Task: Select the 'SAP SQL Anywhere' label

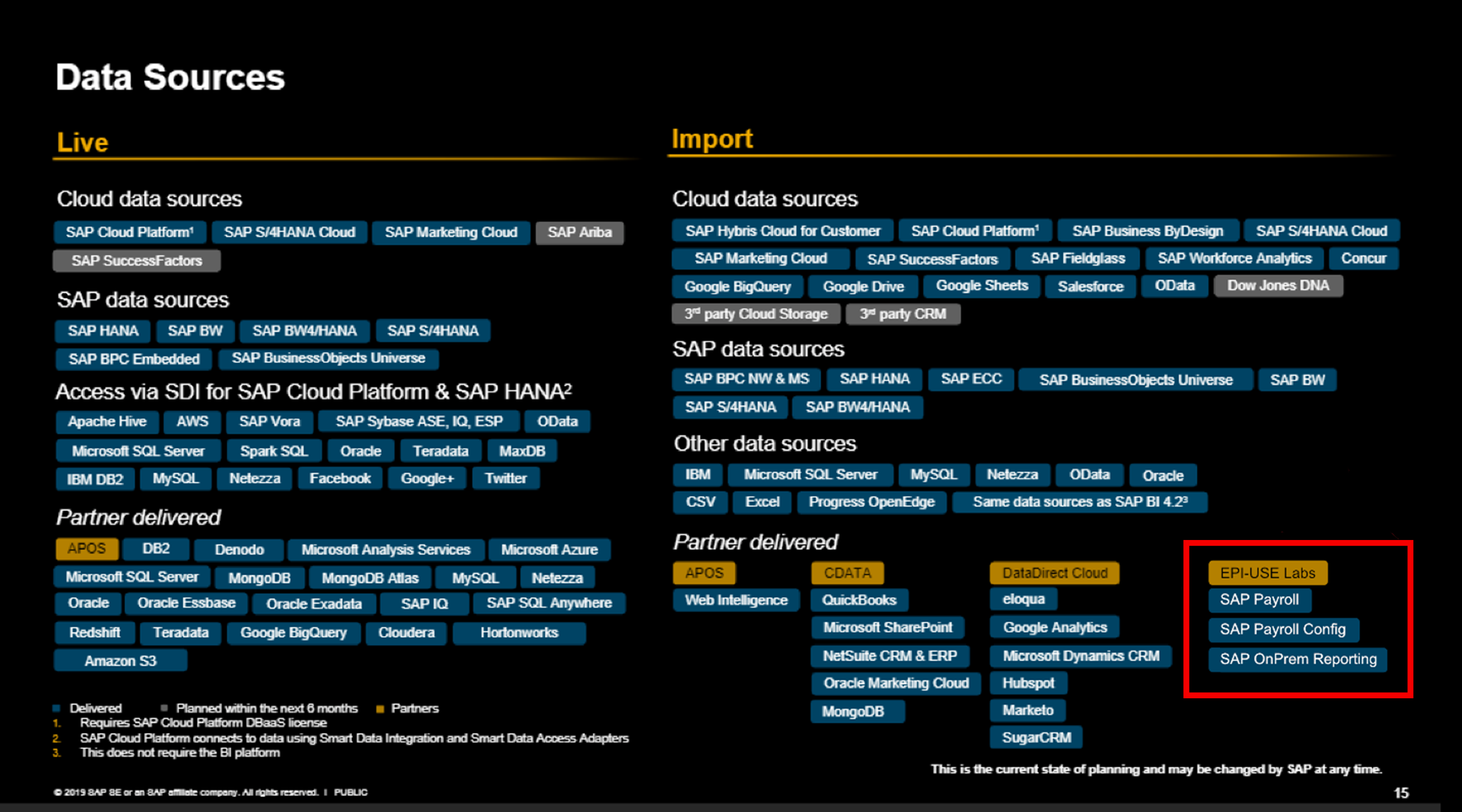Action: [x=549, y=603]
